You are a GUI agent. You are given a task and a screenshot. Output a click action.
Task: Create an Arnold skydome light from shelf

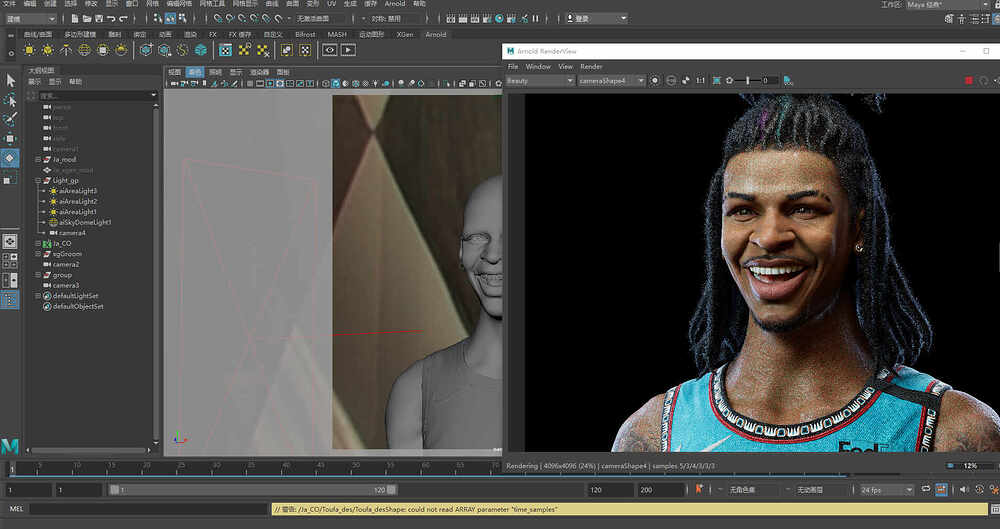pyautogui.click(x=84, y=50)
